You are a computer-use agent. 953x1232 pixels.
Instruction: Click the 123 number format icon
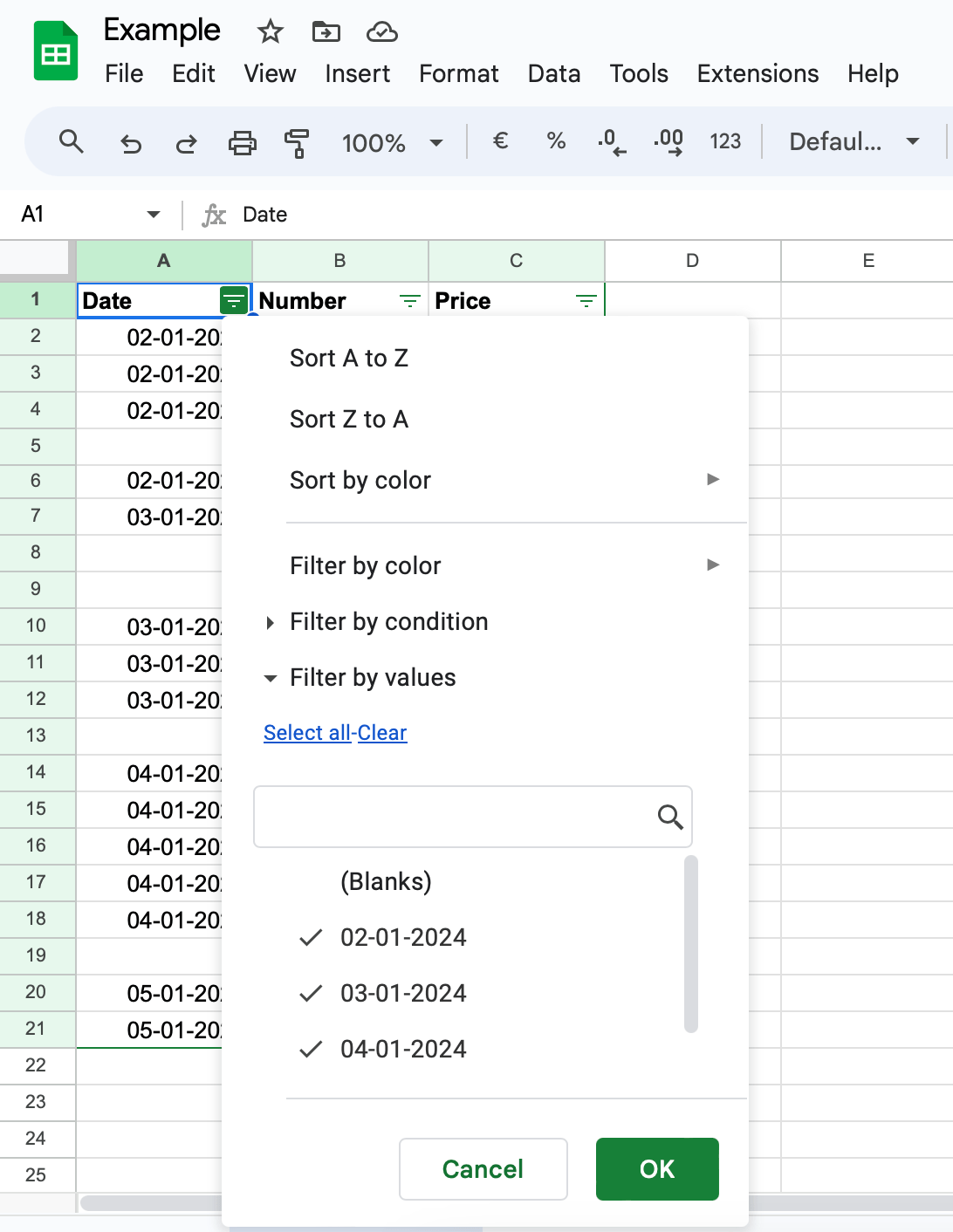click(x=725, y=142)
